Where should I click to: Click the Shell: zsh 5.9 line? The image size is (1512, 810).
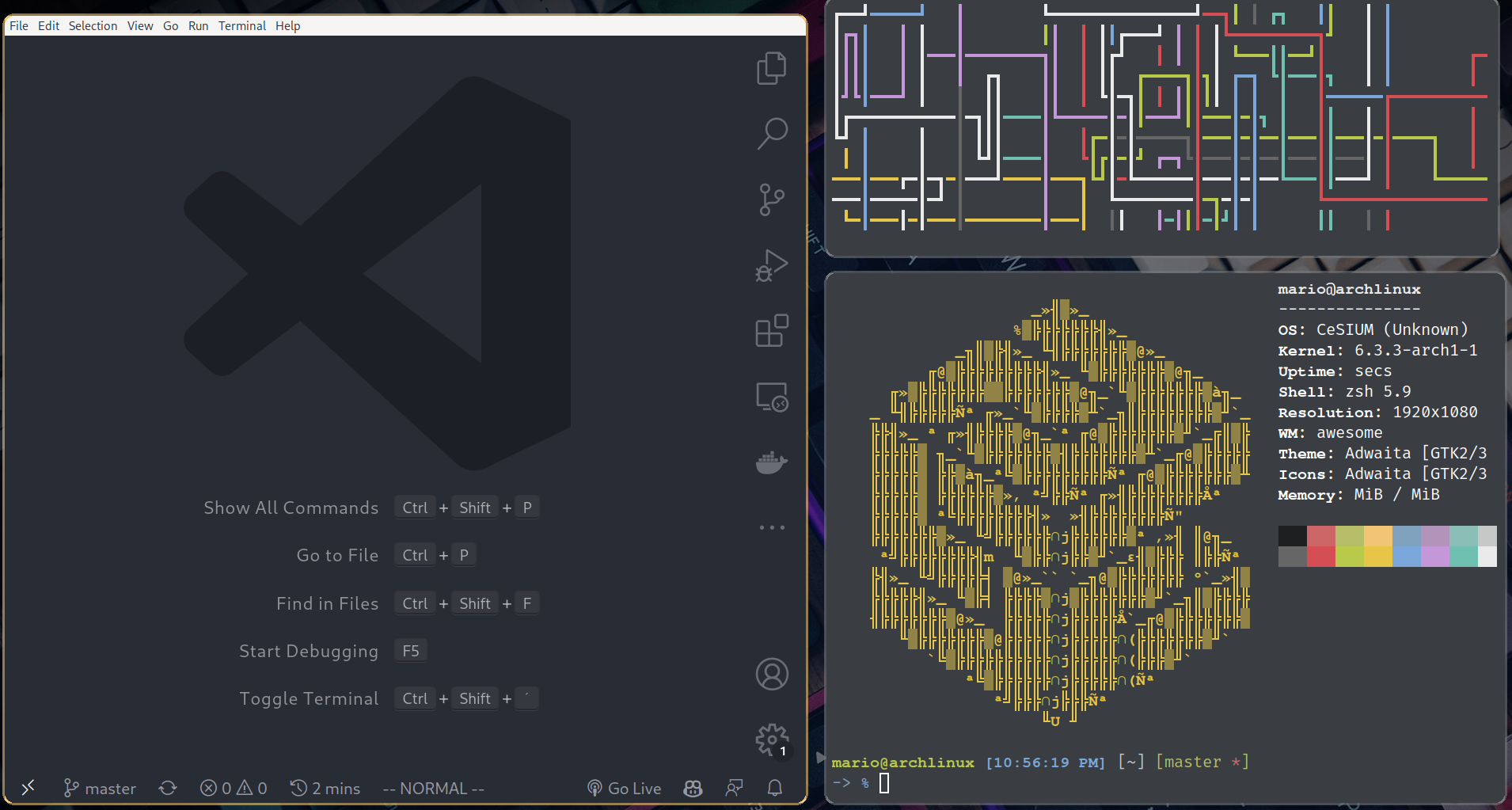tap(1344, 391)
